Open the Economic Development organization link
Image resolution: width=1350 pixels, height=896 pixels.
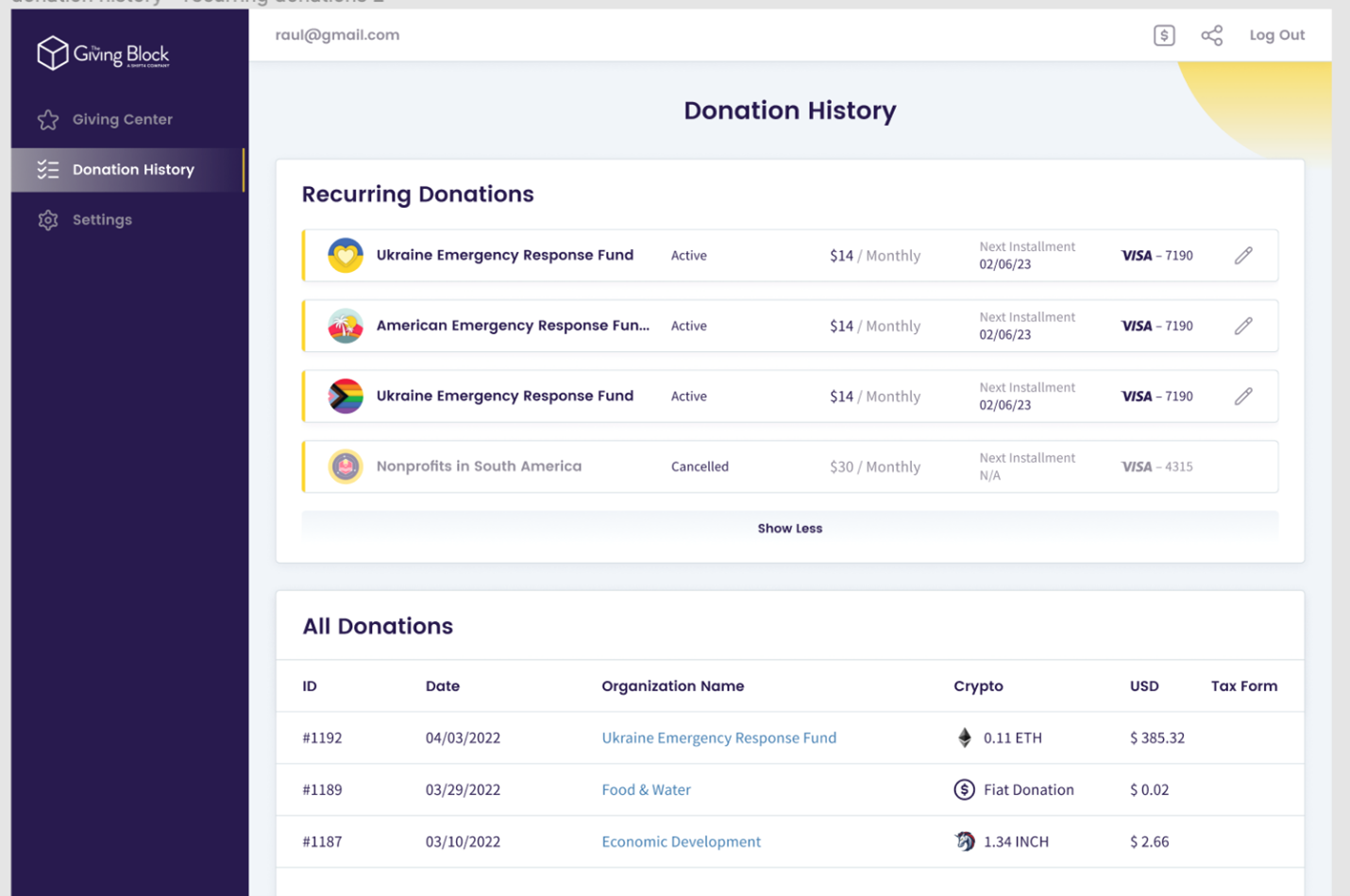tap(681, 842)
